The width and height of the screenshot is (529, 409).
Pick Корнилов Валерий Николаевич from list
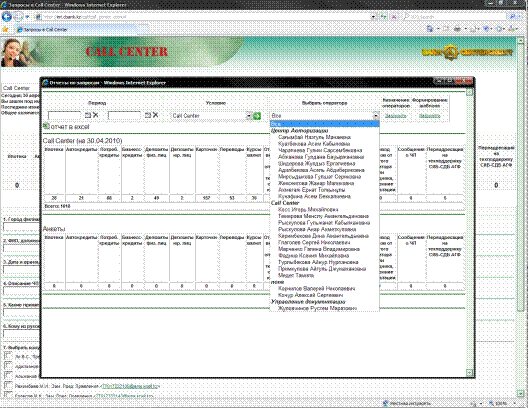pos(316,289)
